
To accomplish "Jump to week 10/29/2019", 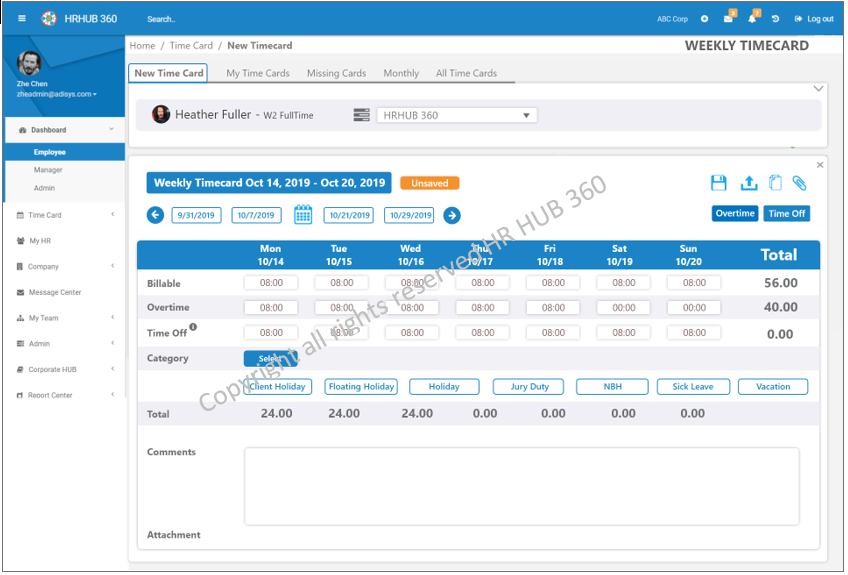I will [409, 215].
